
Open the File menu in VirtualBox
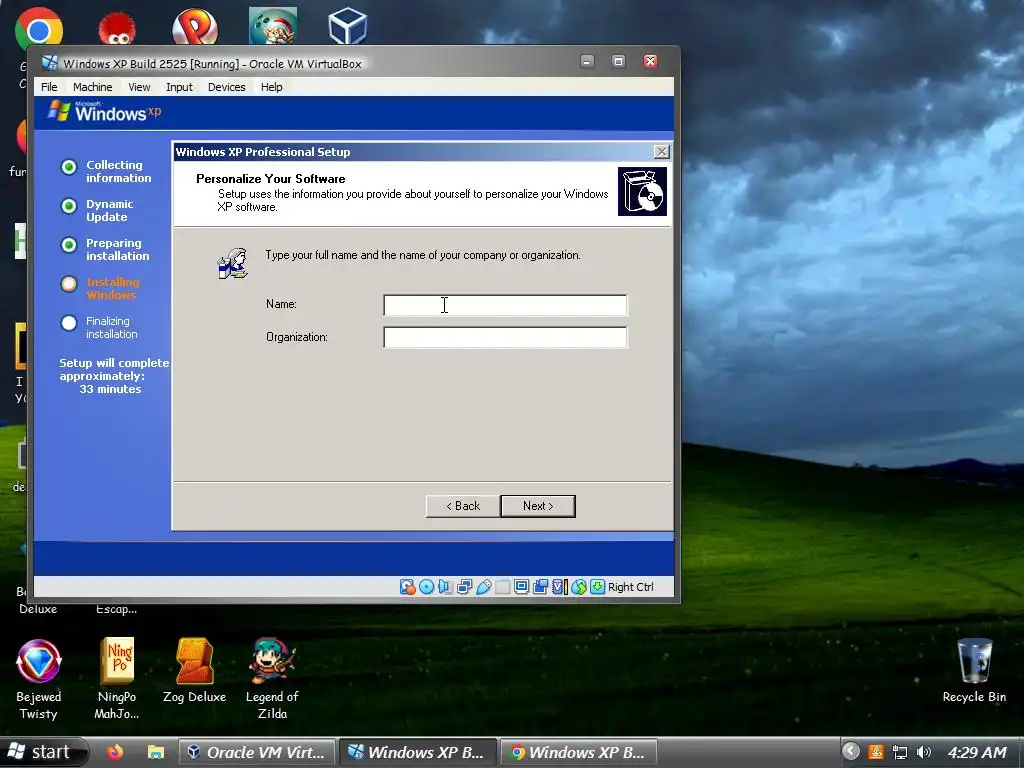49,87
